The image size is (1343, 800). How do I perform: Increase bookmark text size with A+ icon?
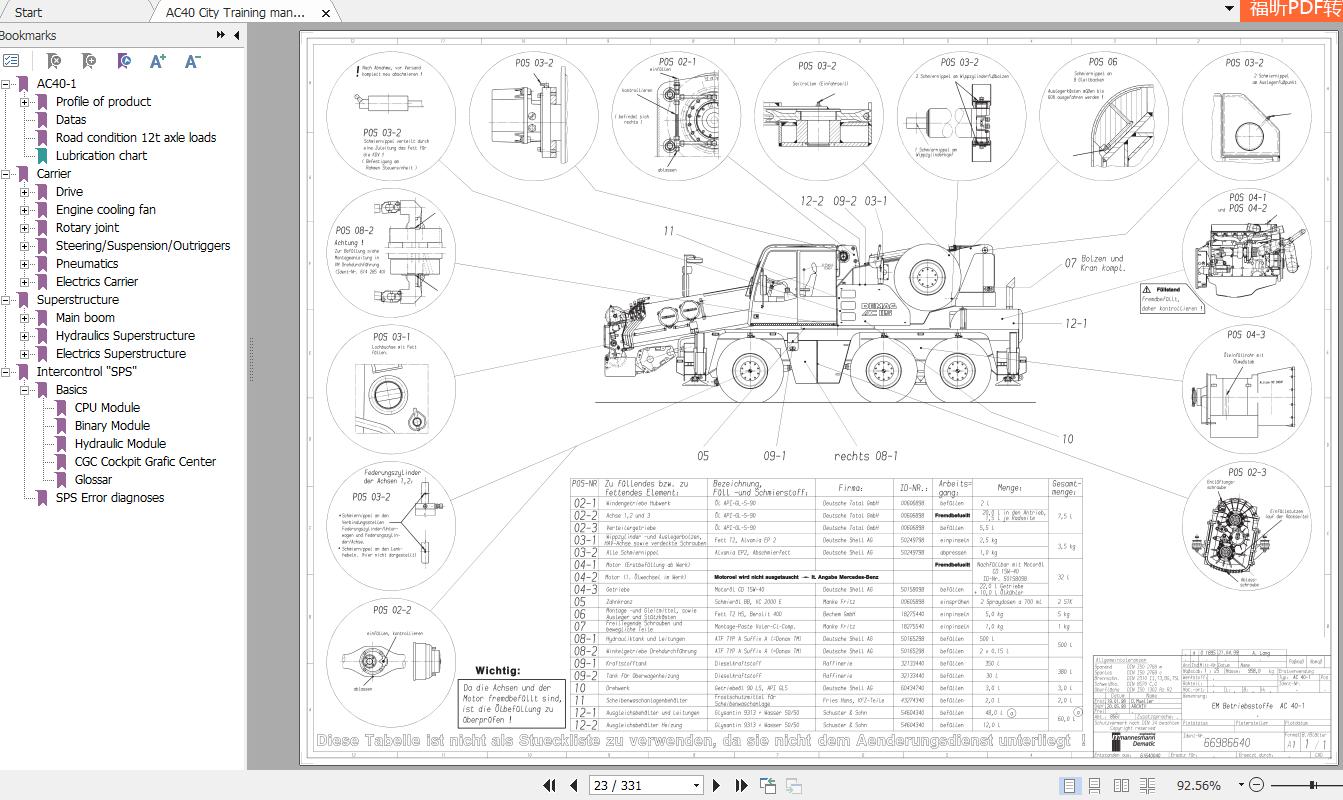click(158, 61)
